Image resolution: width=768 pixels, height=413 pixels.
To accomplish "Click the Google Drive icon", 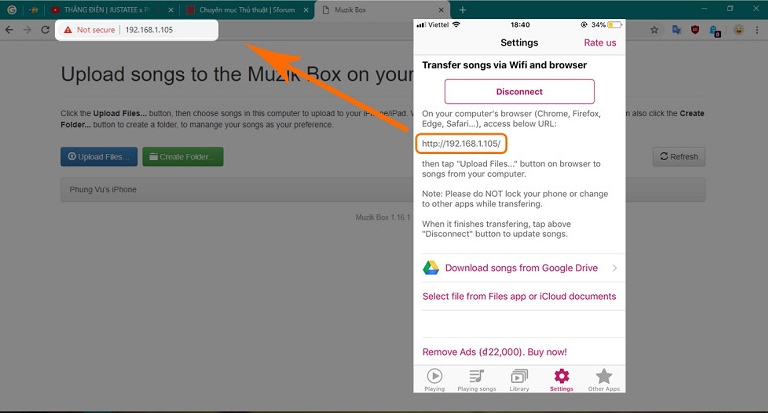I will click(430, 268).
